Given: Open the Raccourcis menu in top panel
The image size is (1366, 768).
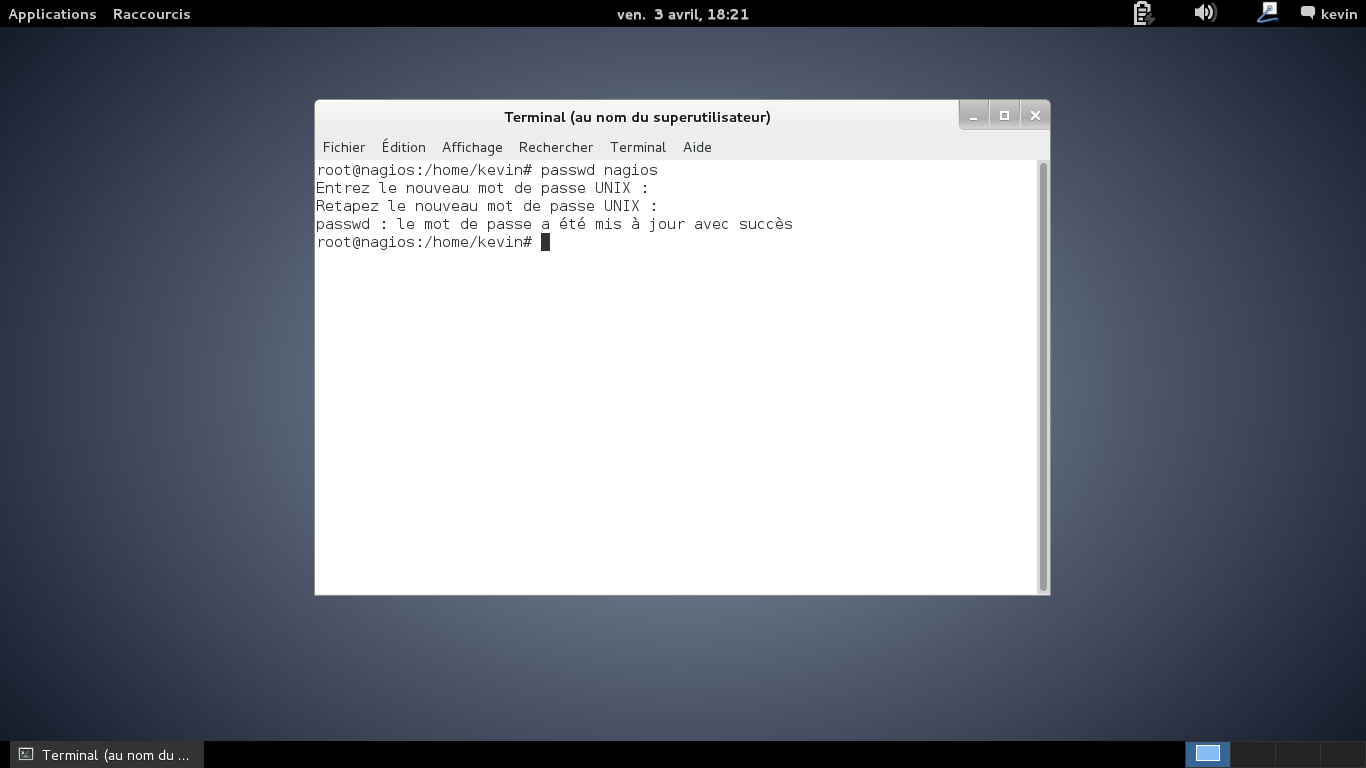Looking at the screenshot, I should coord(152,14).
